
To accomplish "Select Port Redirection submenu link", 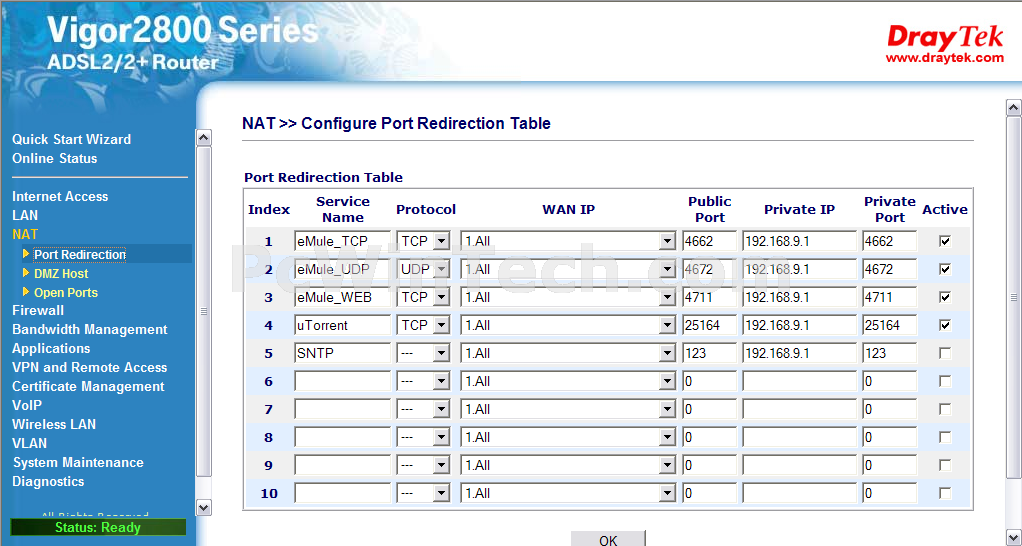I will (80, 255).
